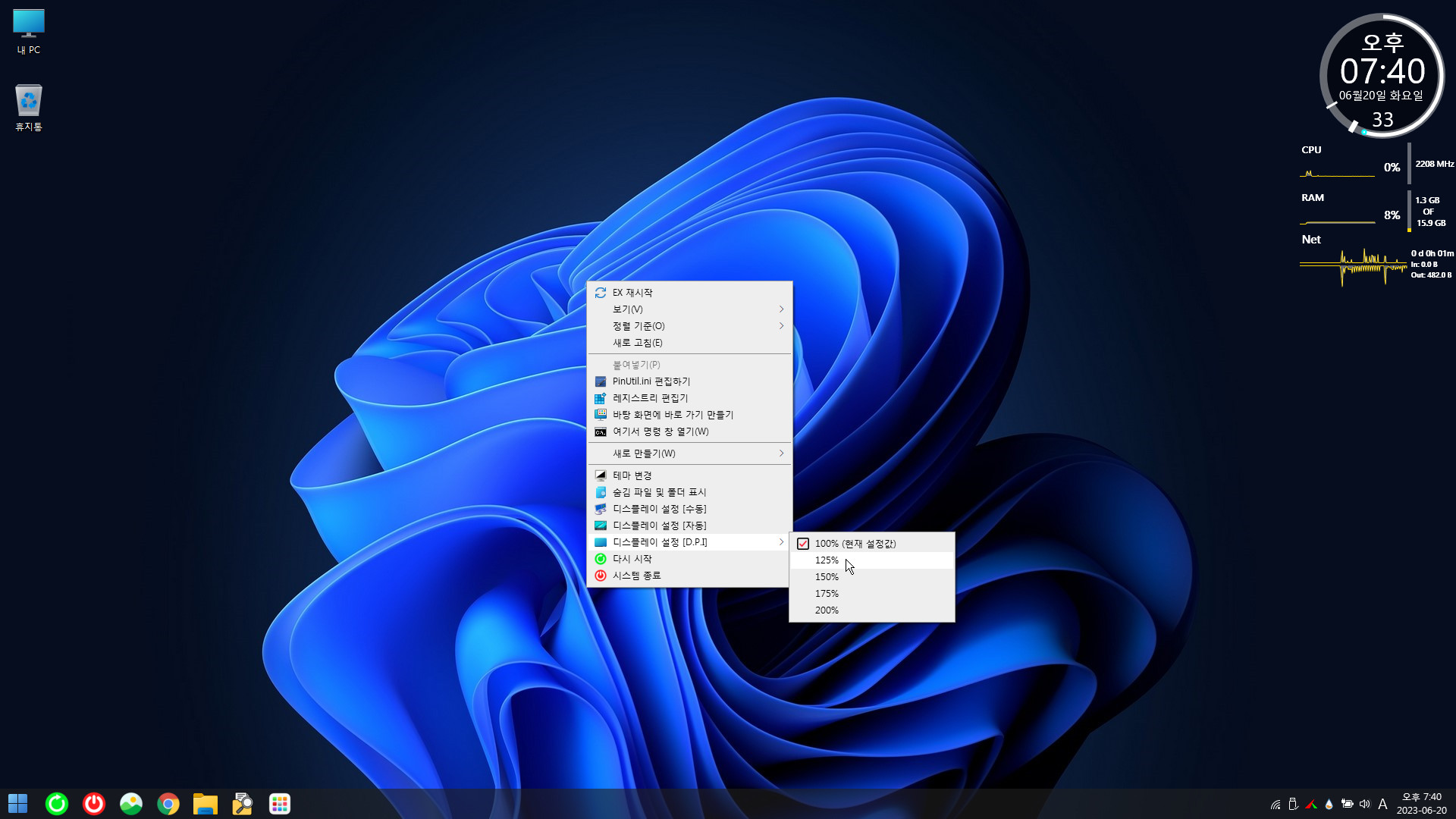
Task: Open the 내 PC desktop icon
Action: [x=29, y=32]
